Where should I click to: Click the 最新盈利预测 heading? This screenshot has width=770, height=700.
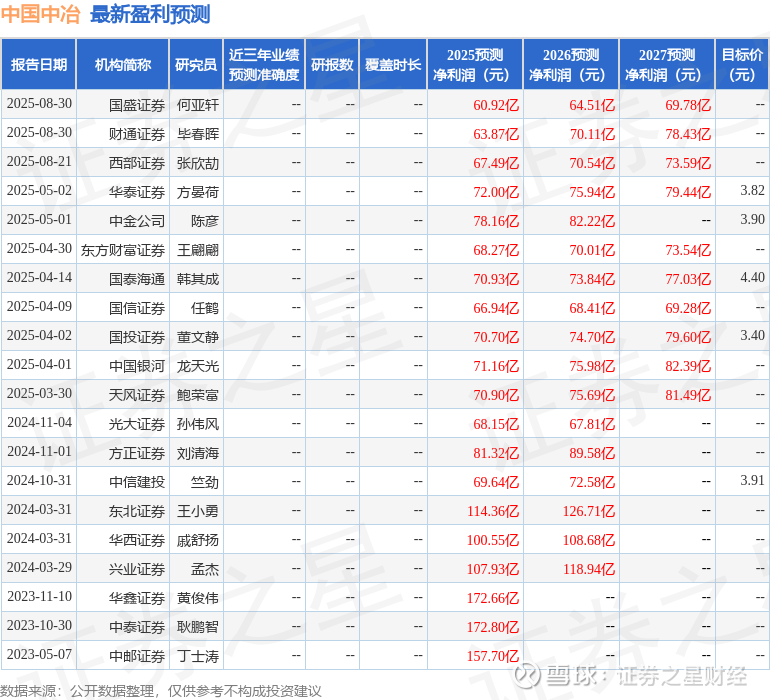150,14
